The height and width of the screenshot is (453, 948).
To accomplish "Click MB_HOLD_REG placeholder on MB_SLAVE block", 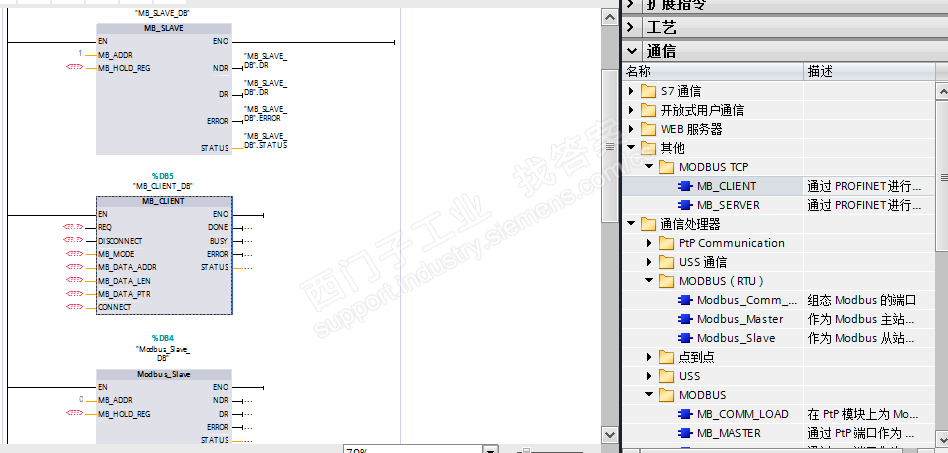I will click(x=74, y=67).
